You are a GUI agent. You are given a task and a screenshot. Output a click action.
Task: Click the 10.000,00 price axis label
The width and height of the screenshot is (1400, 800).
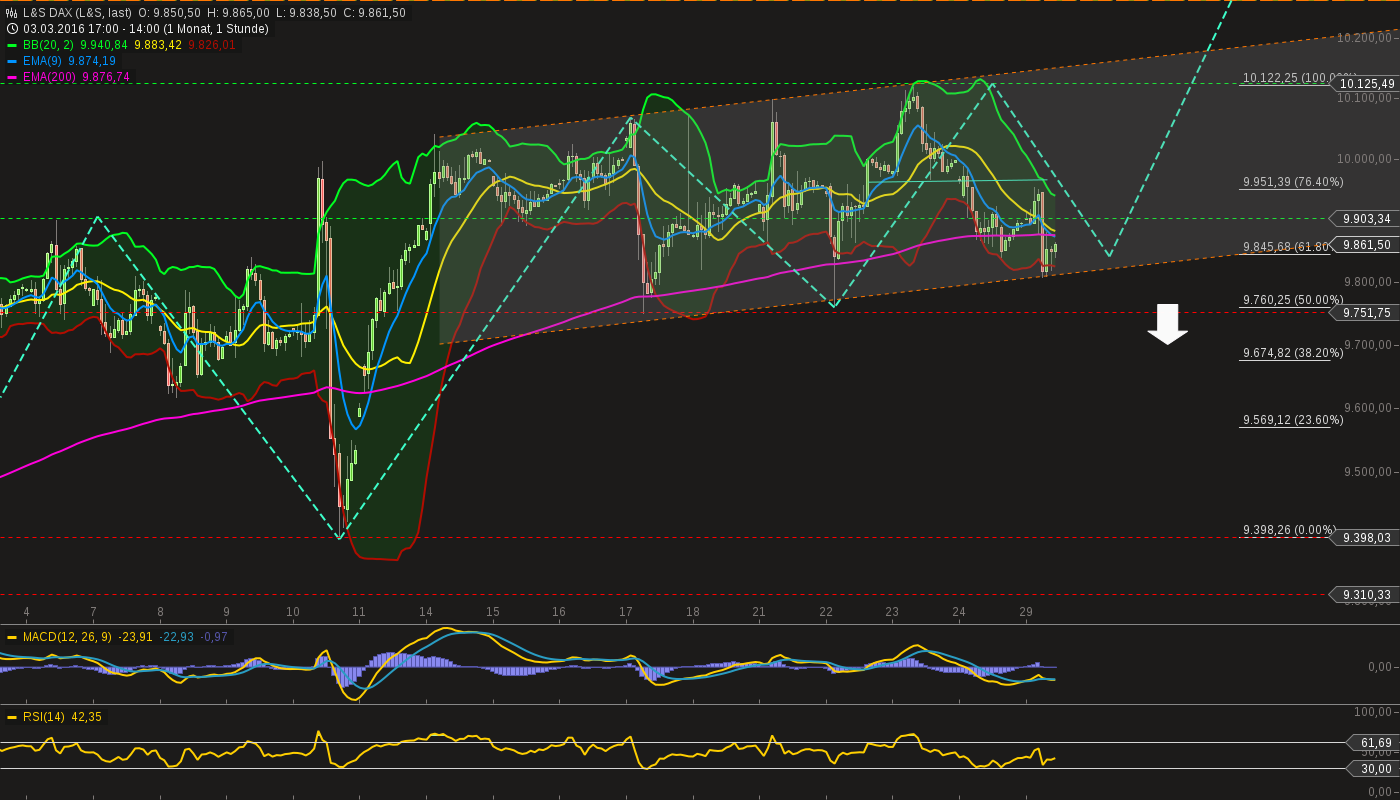[1366, 159]
